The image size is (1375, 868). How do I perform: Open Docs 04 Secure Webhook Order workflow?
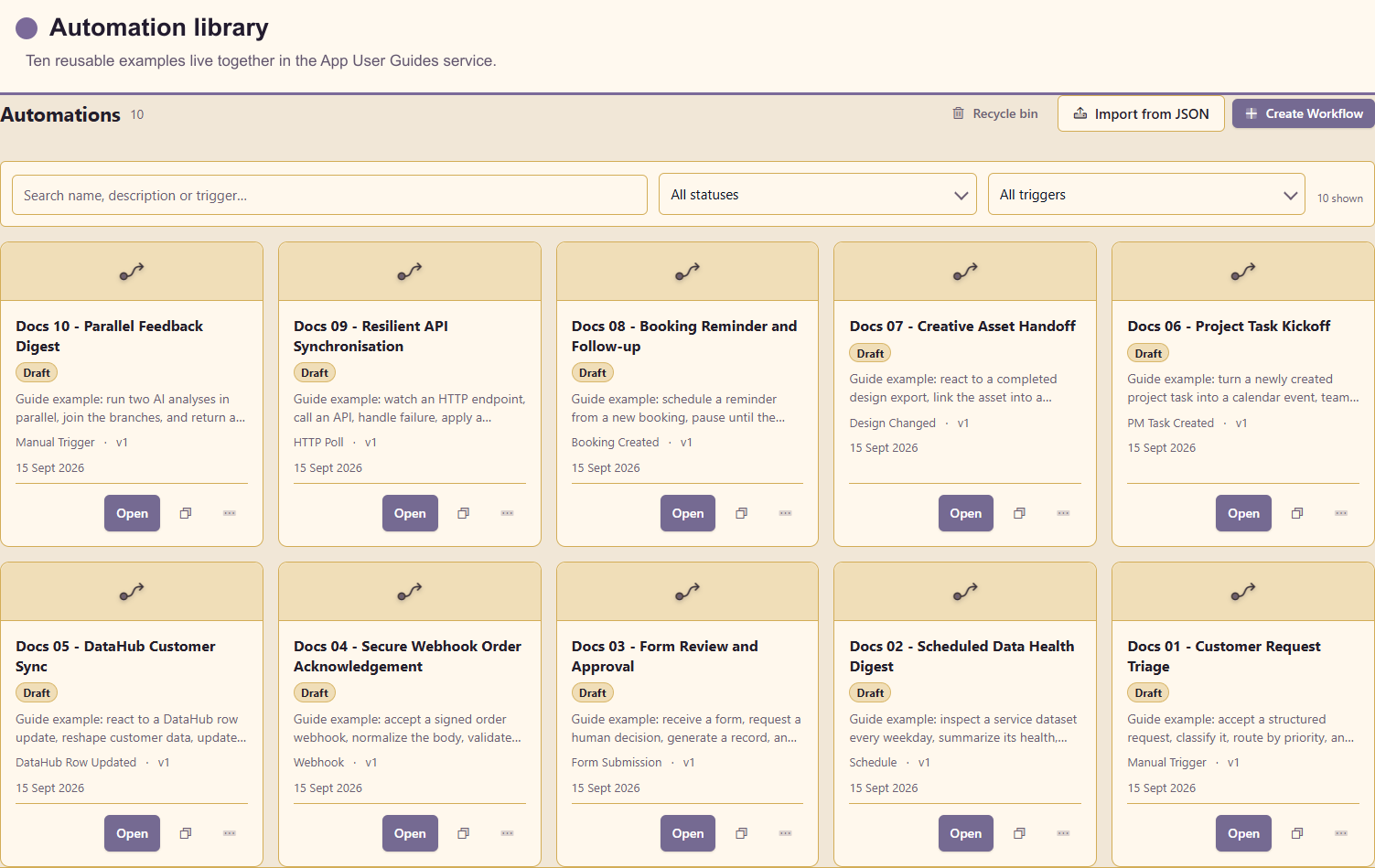click(x=410, y=833)
